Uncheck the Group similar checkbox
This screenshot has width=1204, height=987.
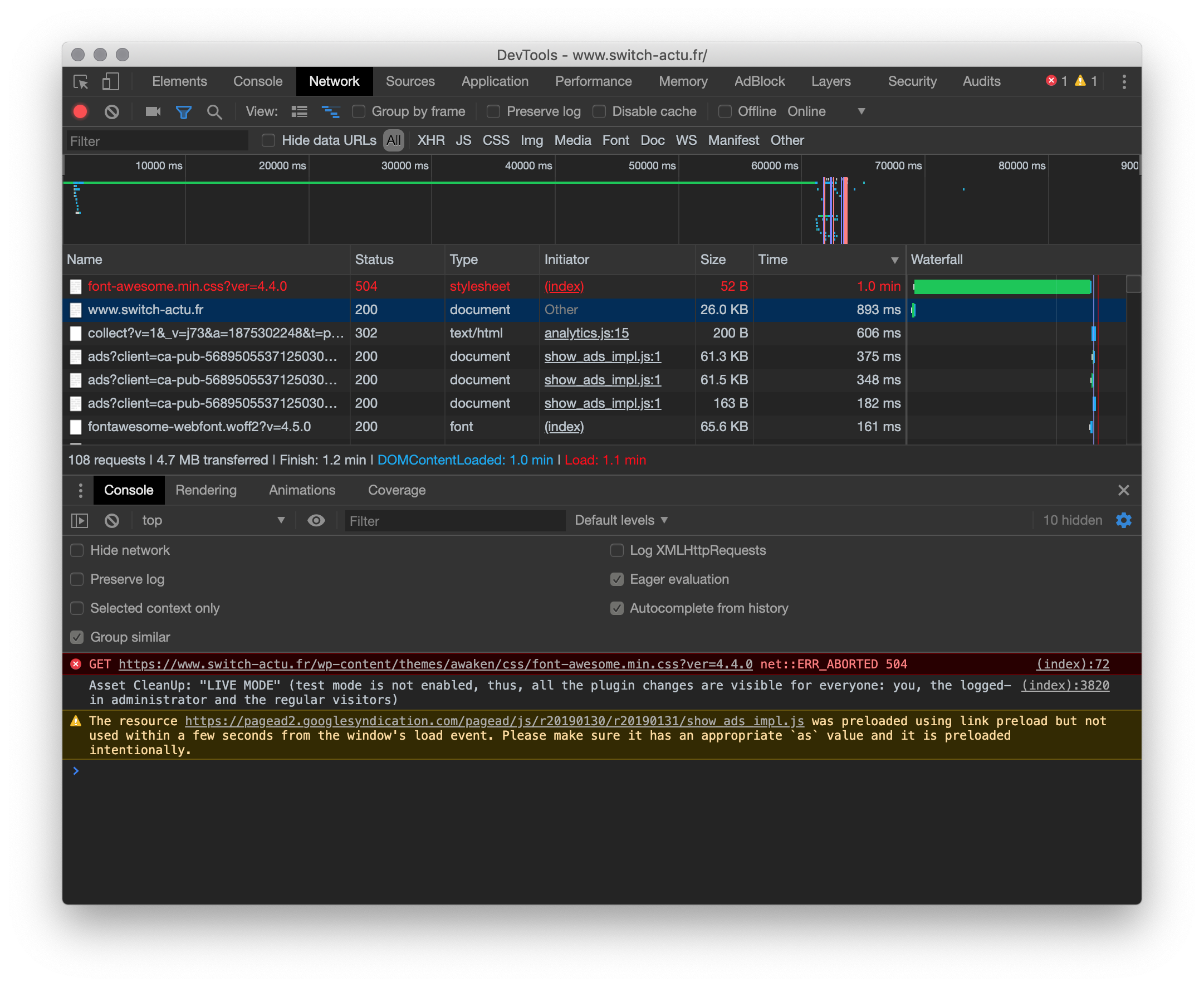pyautogui.click(x=77, y=637)
